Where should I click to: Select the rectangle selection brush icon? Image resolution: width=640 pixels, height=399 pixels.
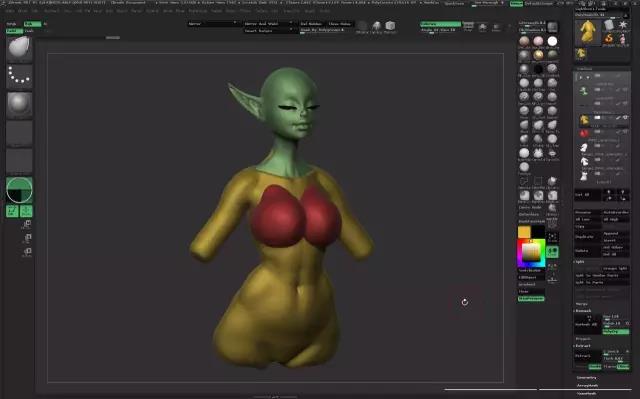click(x=538, y=181)
